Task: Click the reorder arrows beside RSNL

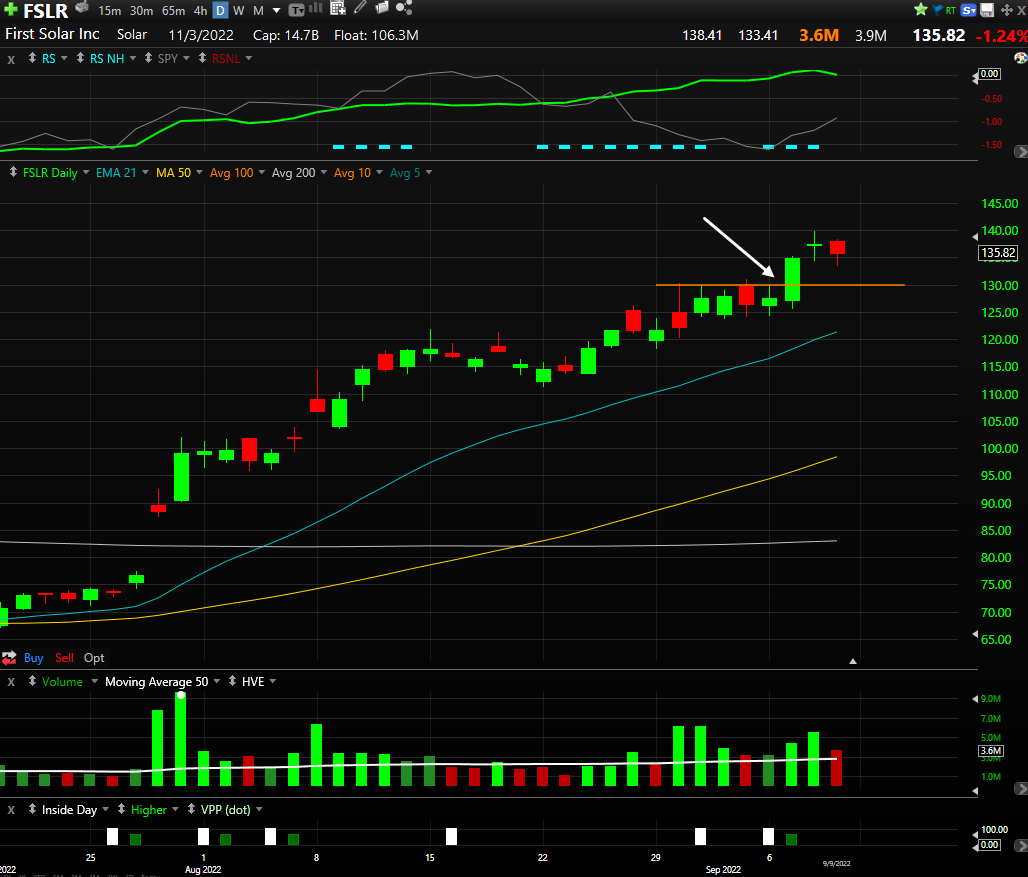Action: pyautogui.click(x=202, y=58)
